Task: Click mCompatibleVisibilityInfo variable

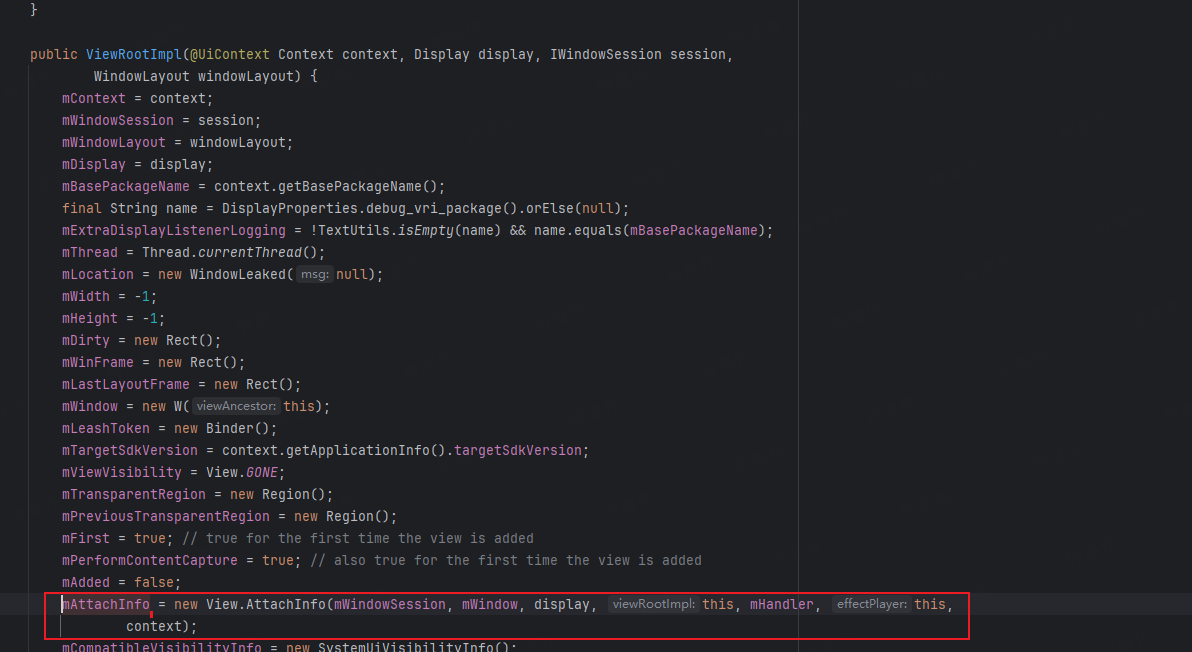Action: click(161, 647)
